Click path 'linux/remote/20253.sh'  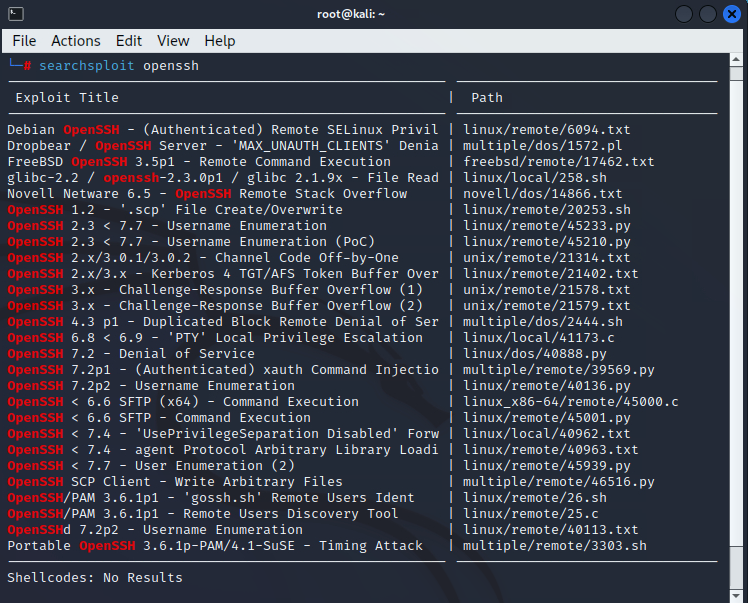pos(546,209)
